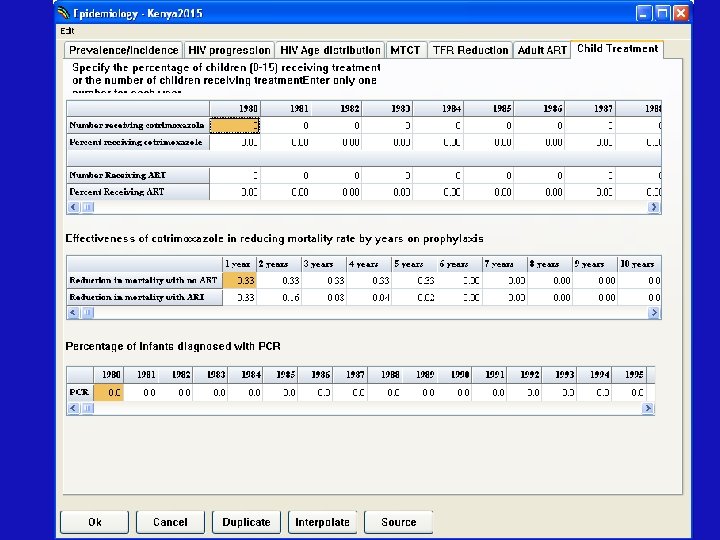
Task: Select the PCR 1980 cell
Action: tap(108, 392)
